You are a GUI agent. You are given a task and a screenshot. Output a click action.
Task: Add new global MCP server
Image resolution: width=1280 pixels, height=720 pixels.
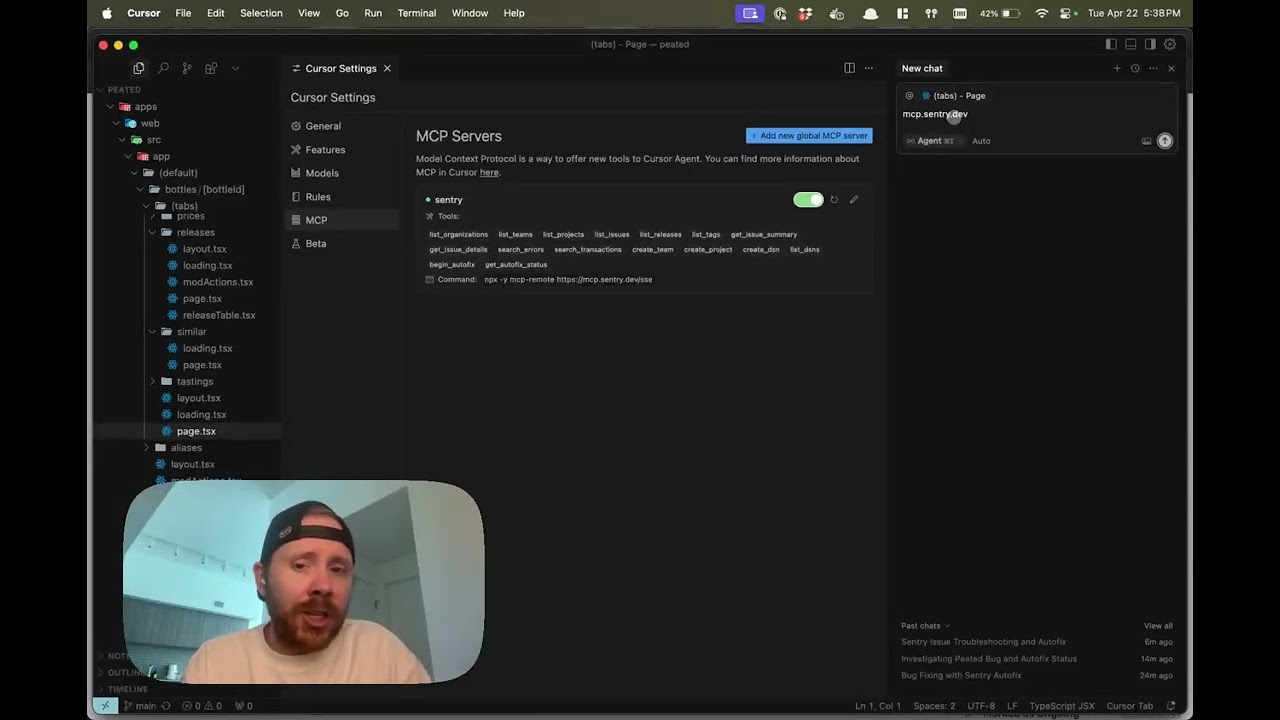[x=809, y=136]
